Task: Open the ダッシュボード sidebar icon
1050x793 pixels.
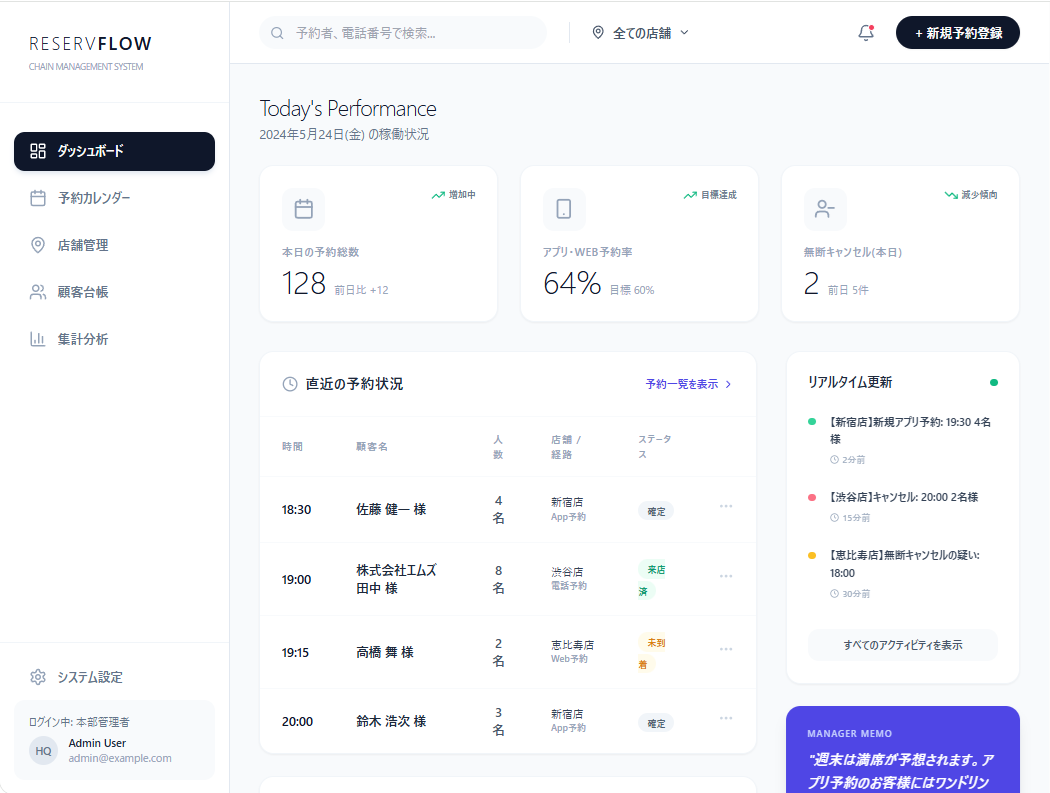Action: point(38,151)
